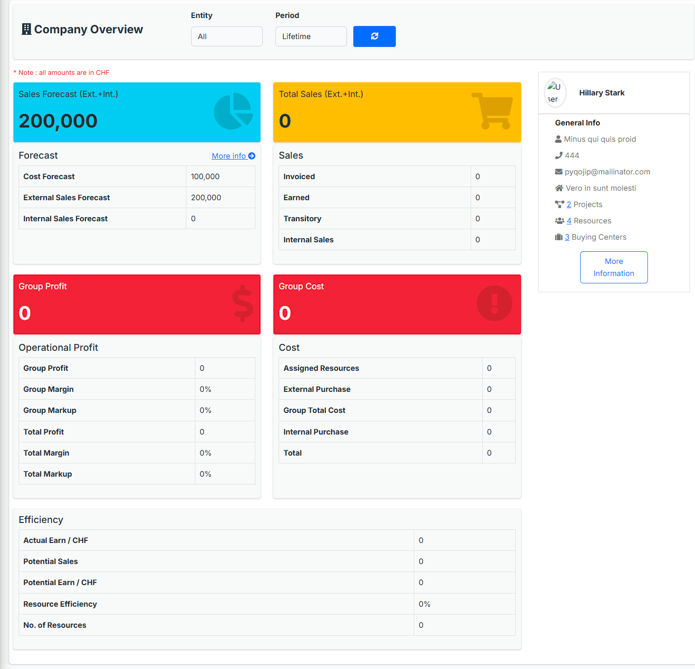Click the exclamation icon in Group Cost
This screenshot has width=695, height=669.
(494, 303)
